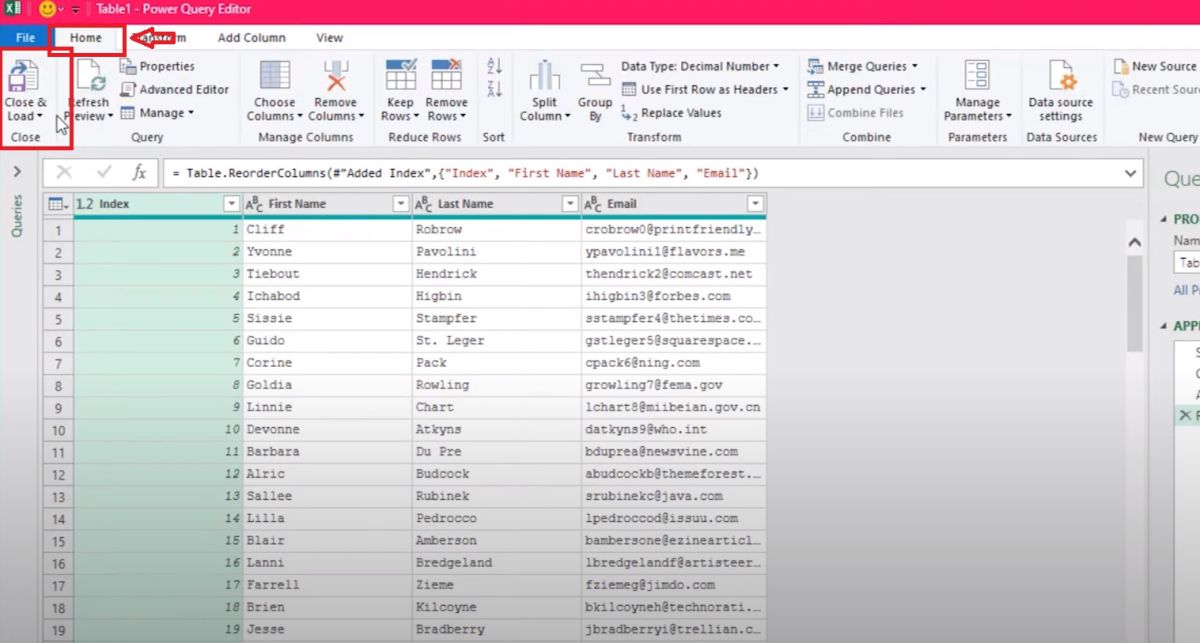Click the Index column data type icon
This screenshot has height=643, width=1200.
tap(85, 204)
